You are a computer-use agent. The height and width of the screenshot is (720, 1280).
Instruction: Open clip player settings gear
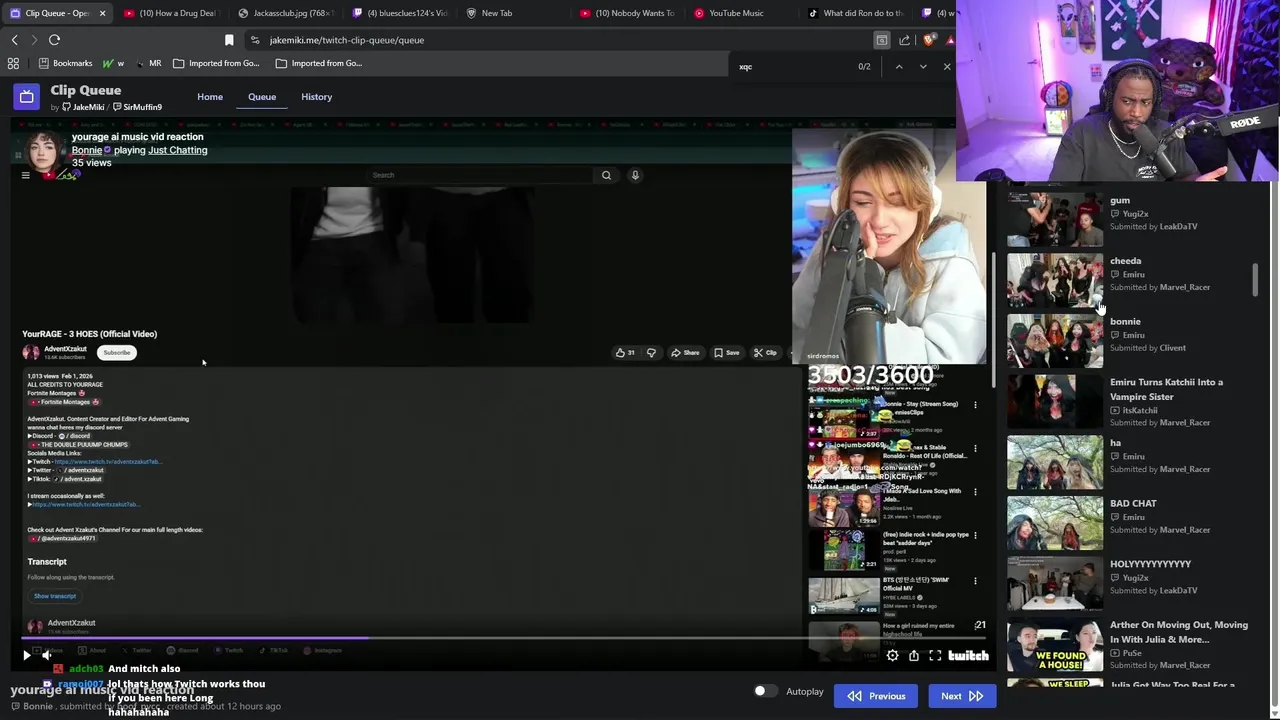[x=892, y=656]
